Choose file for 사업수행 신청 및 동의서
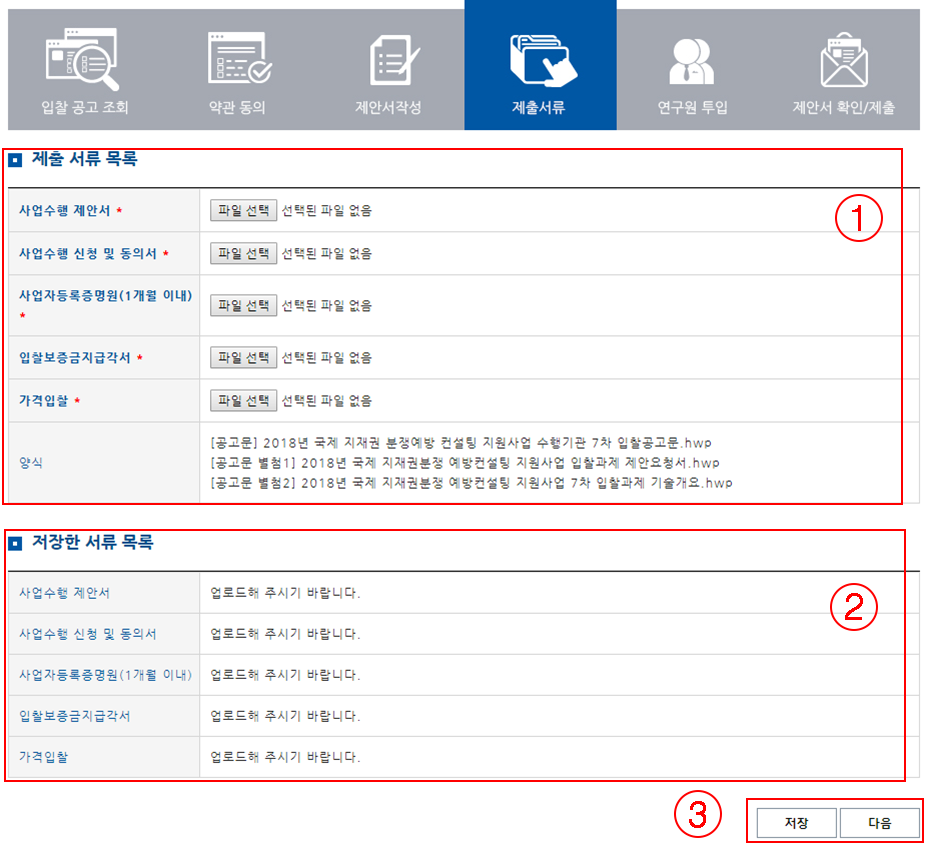Viewport: 926px width, 844px height. (243, 254)
